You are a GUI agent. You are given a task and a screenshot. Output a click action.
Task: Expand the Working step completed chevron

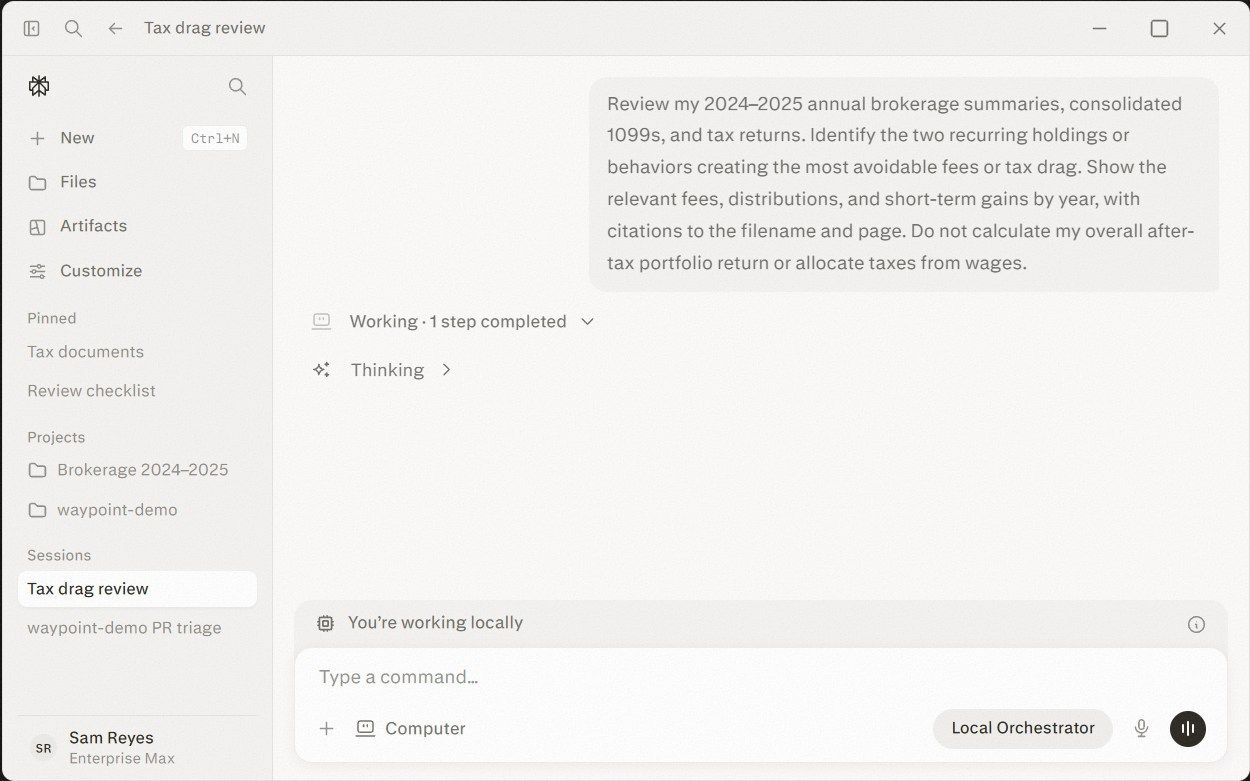click(x=588, y=321)
